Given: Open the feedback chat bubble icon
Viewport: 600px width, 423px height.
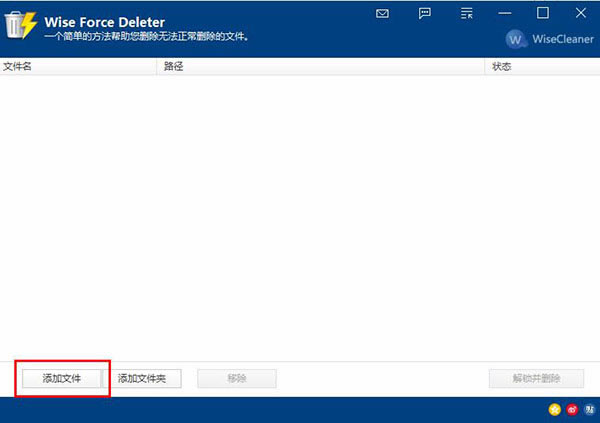Looking at the screenshot, I should point(424,14).
